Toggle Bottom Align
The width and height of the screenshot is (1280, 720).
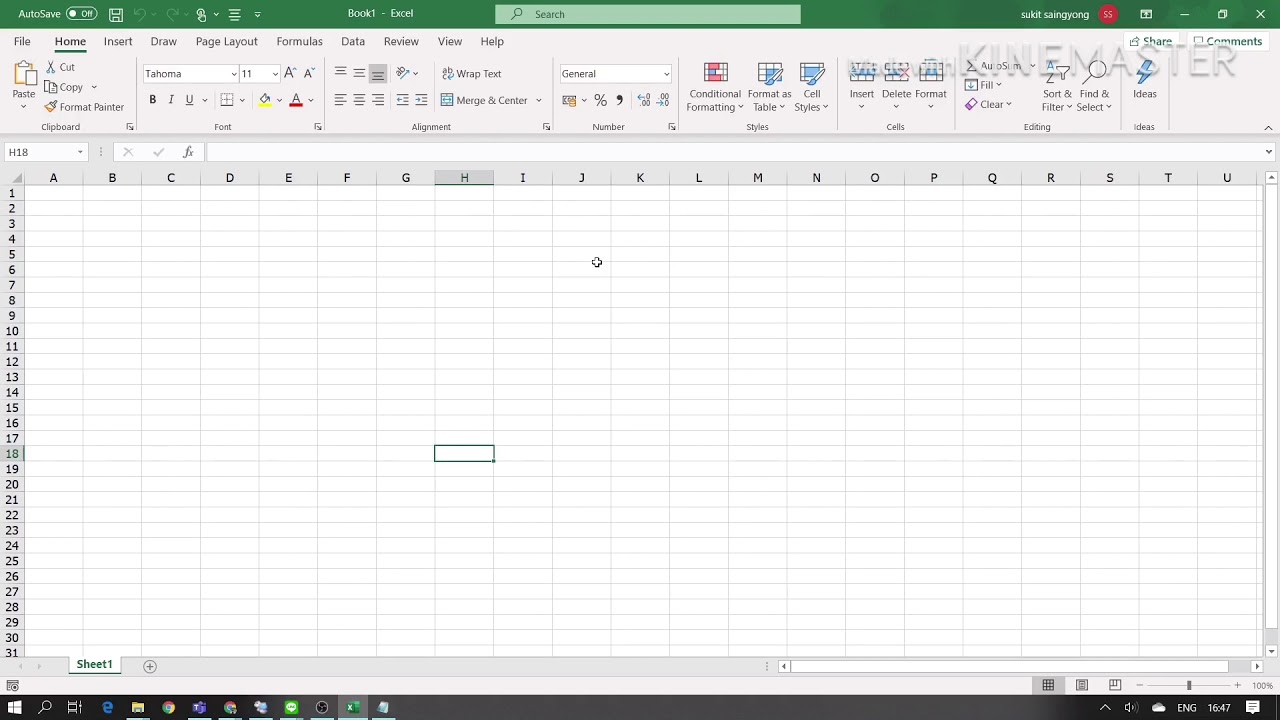pos(378,73)
